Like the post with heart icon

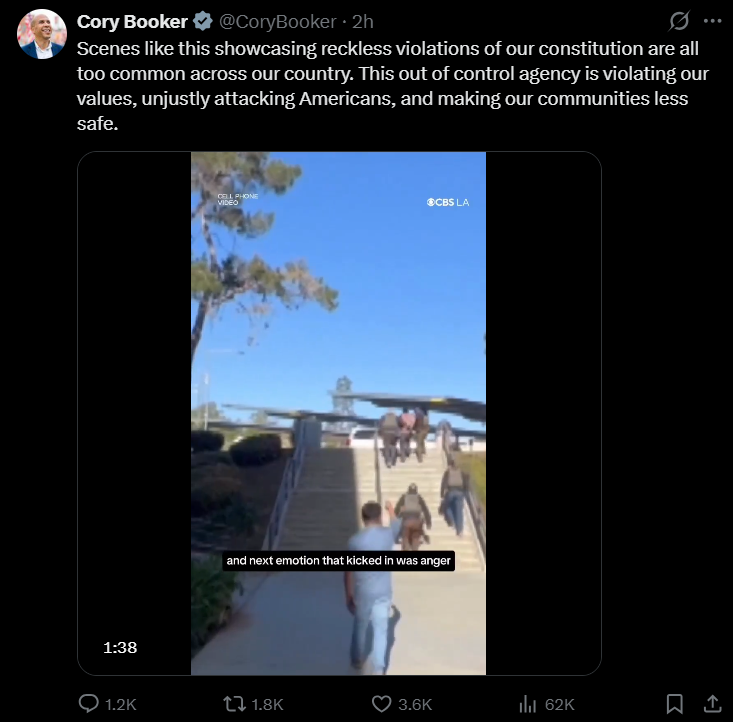coord(381,704)
